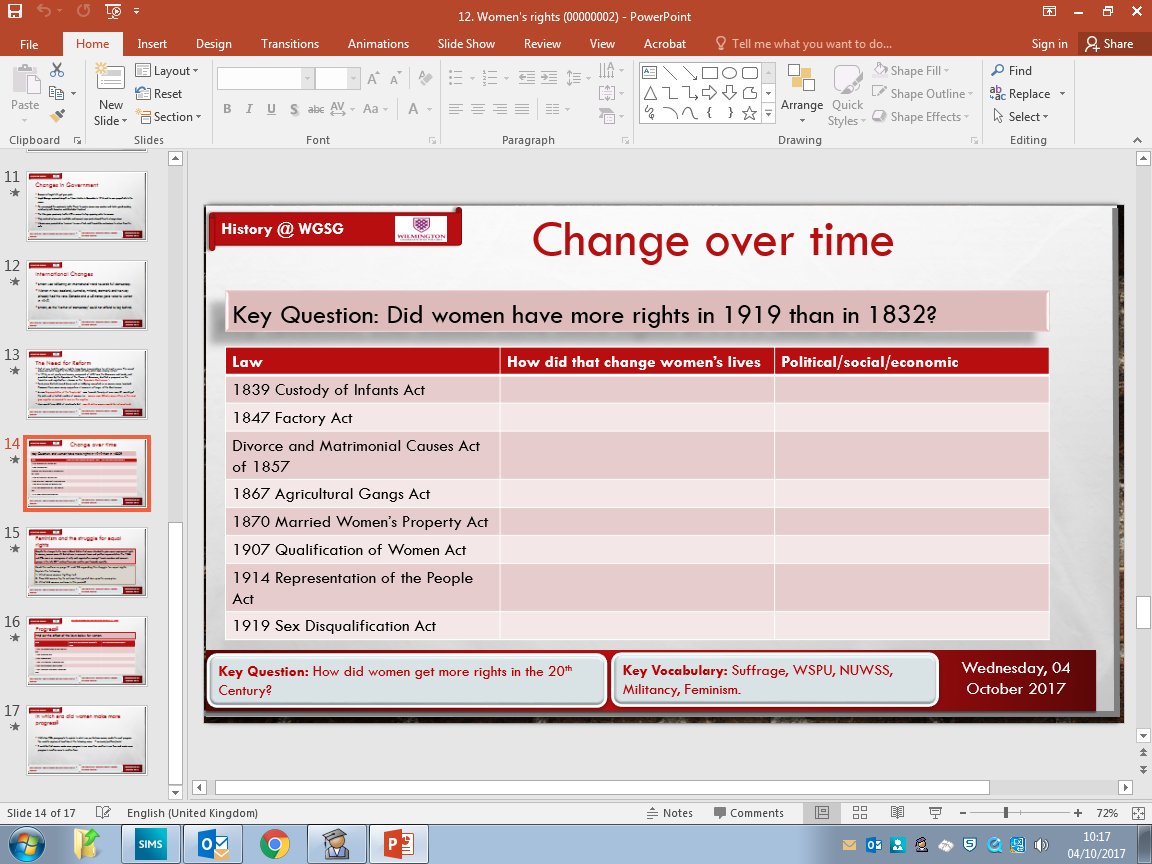Click Decrease Font Size icon
The image size is (1152, 864).
[395, 78]
